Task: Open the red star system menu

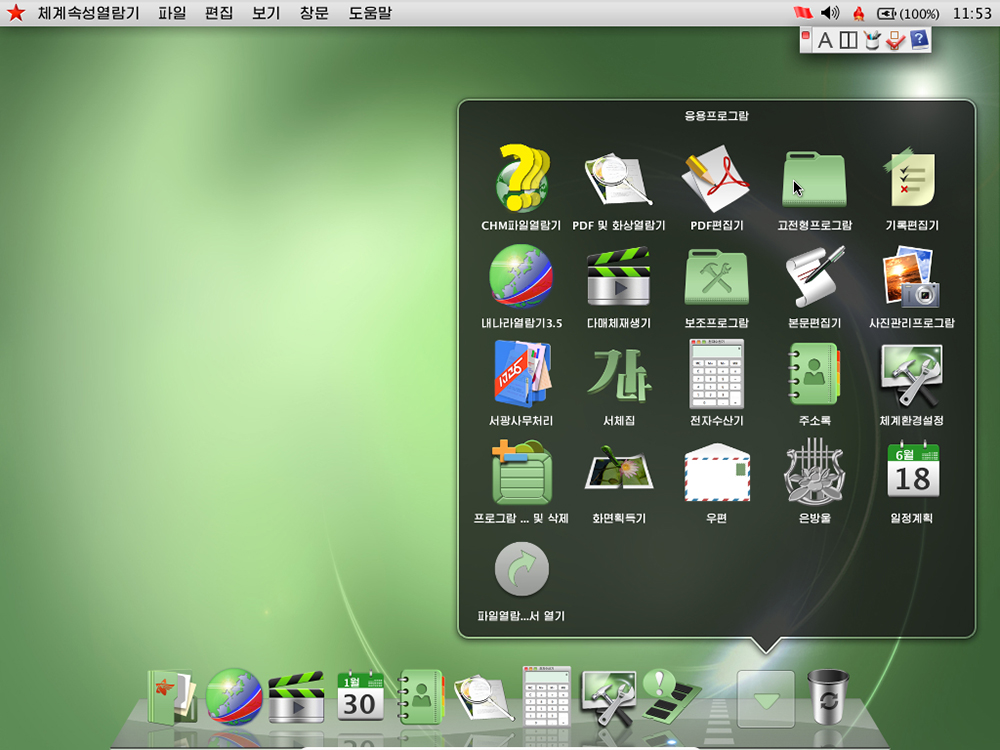Action: (16, 12)
